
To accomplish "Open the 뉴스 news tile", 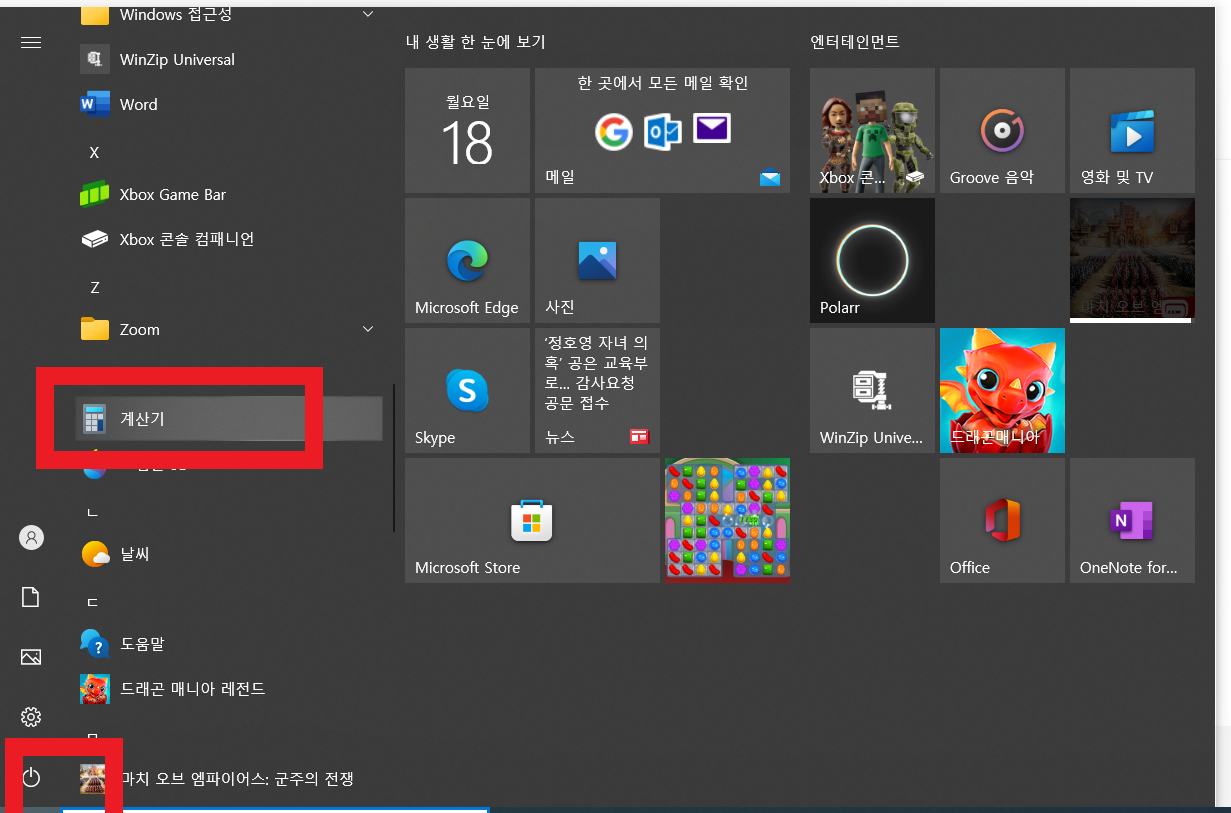I will (597, 390).
